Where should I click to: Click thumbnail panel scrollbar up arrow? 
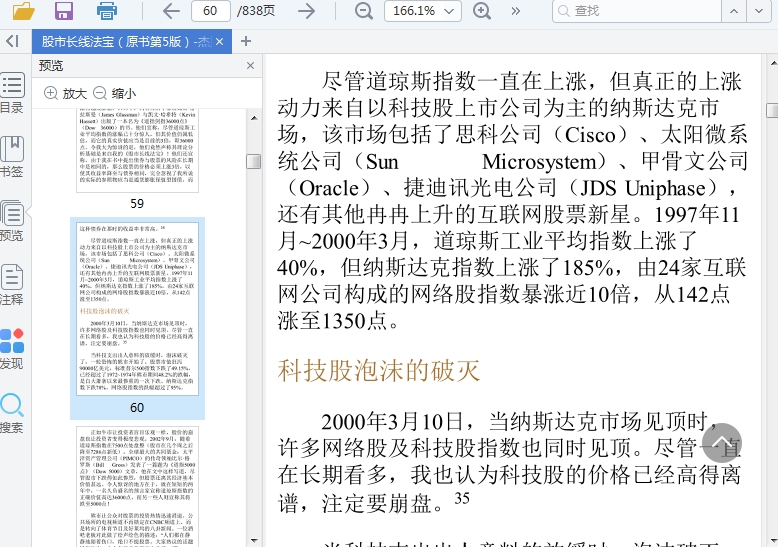point(254,118)
